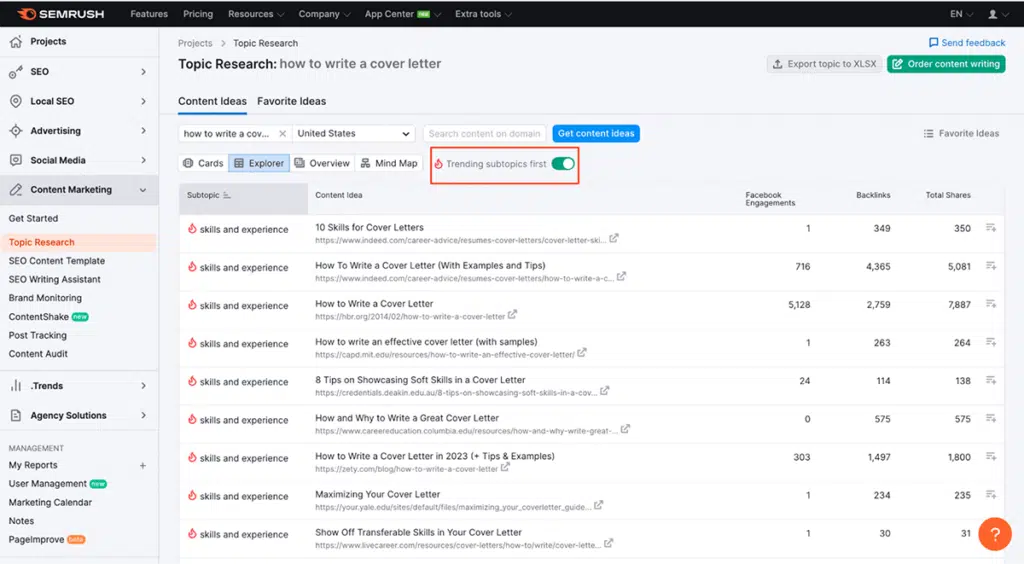Open external link for Deakin 8 Tips article
Viewport: 1024px width, 564px height.
tap(605, 391)
